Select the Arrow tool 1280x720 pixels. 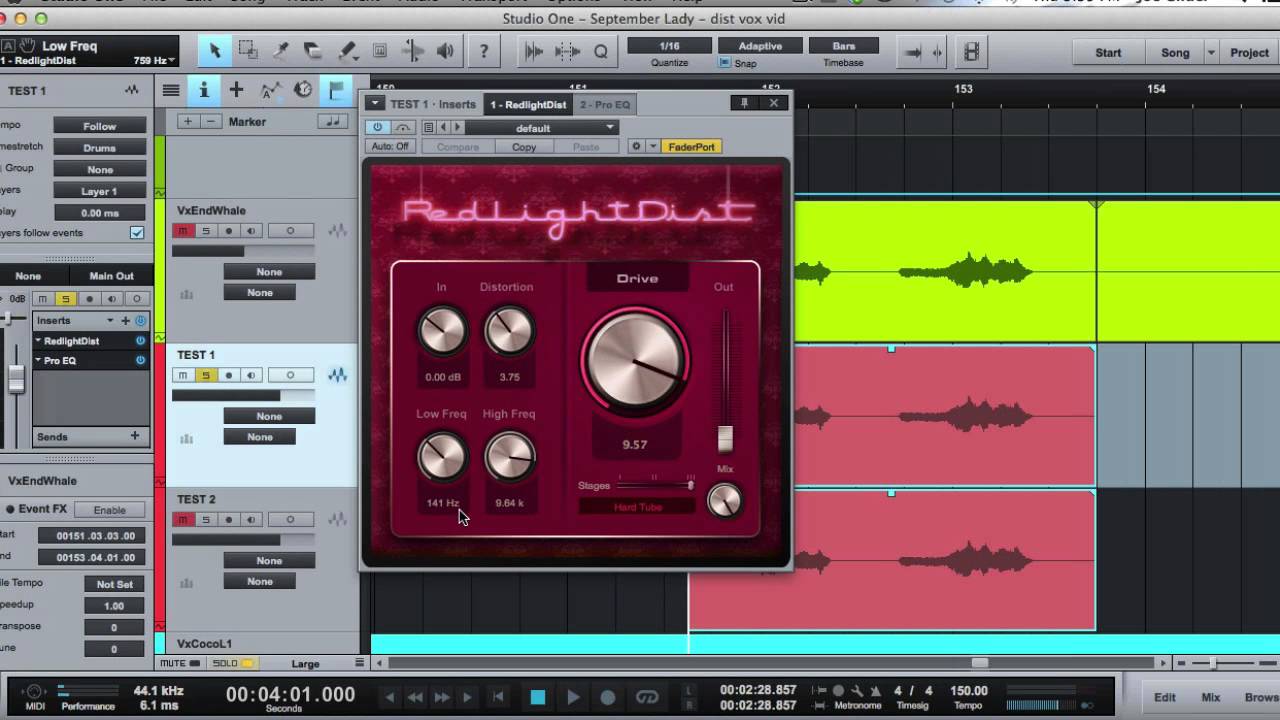pos(214,51)
